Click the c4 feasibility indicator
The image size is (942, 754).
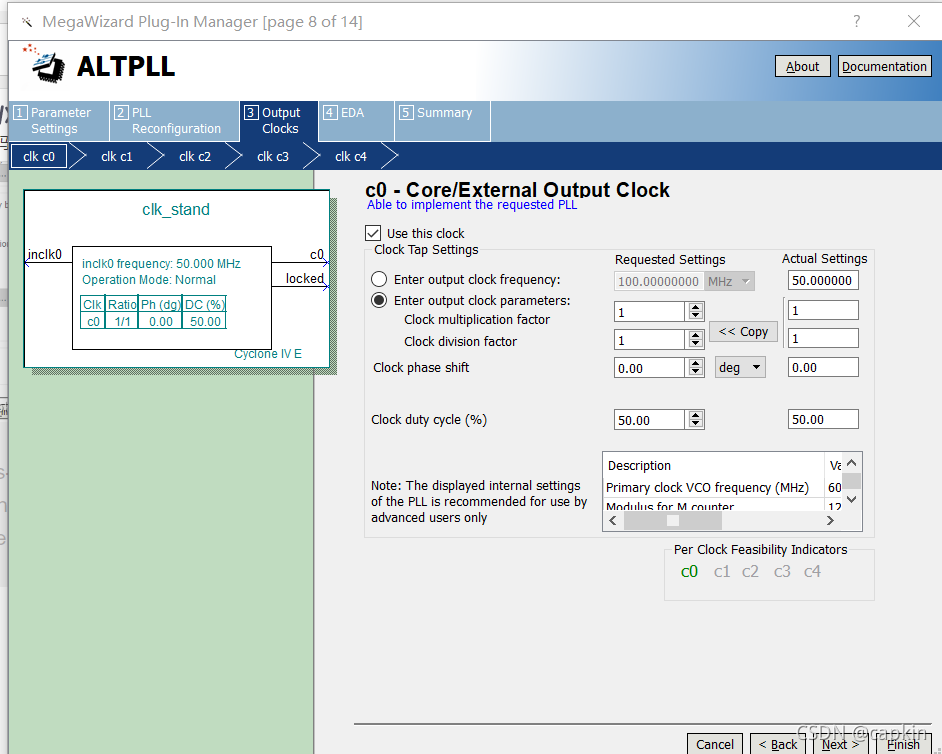(812, 572)
